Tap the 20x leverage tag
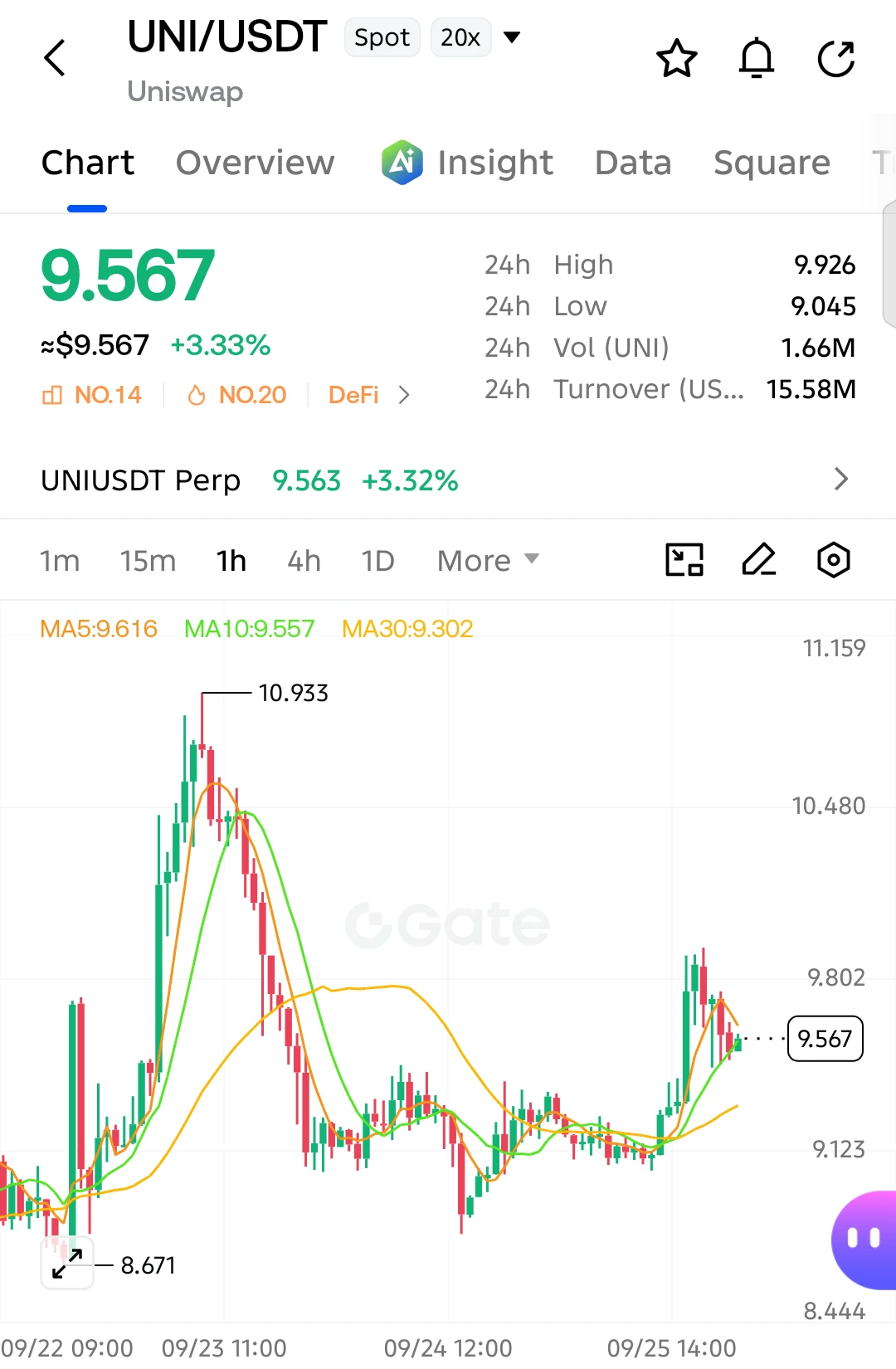Image resolution: width=896 pixels, height=1369 pixels. 460,37
